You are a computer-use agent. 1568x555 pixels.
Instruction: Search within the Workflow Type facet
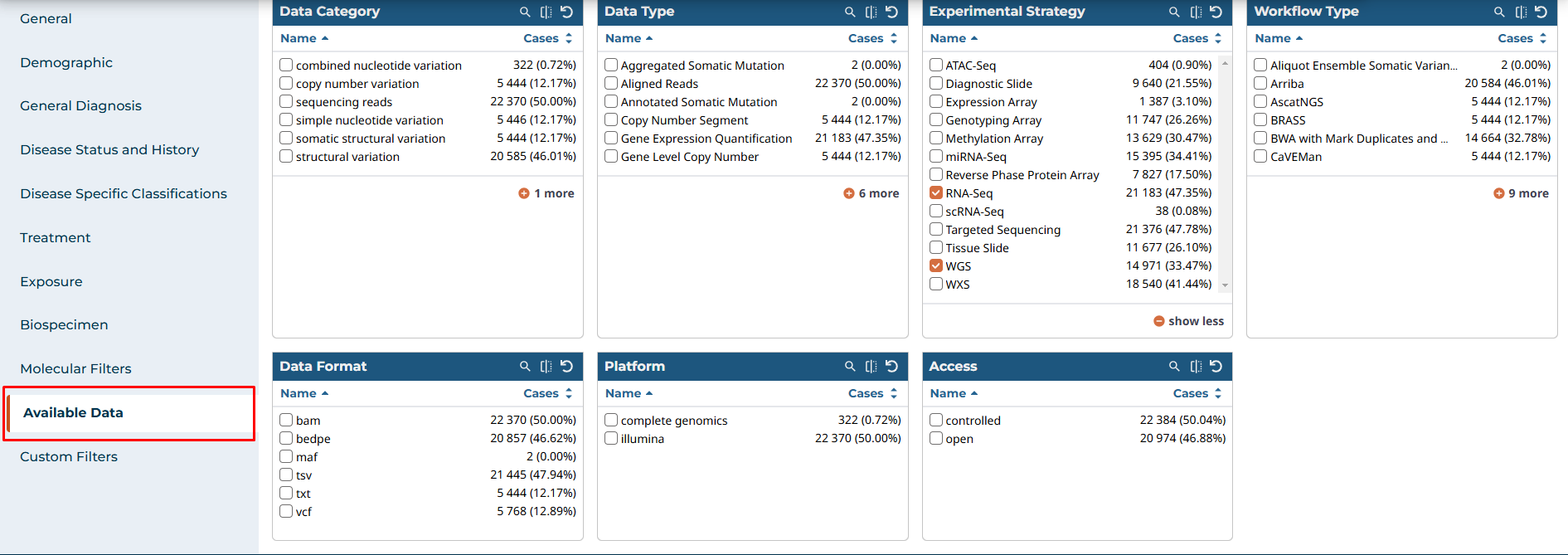[1499, 12]
